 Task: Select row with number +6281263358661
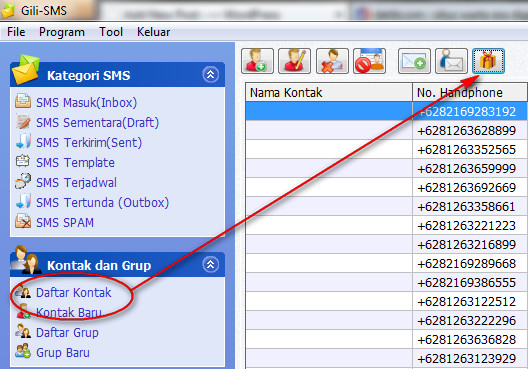387,206
